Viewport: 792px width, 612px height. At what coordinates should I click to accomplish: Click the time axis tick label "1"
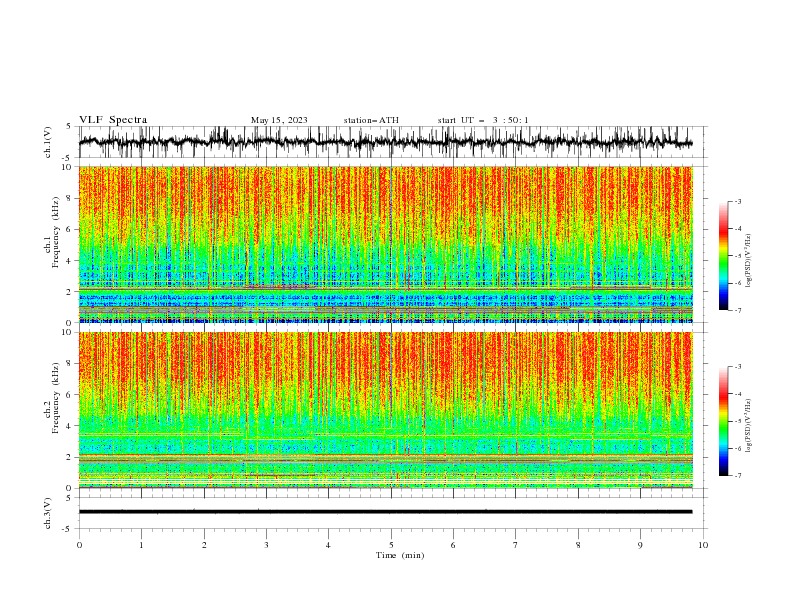(x=141, y=545)
